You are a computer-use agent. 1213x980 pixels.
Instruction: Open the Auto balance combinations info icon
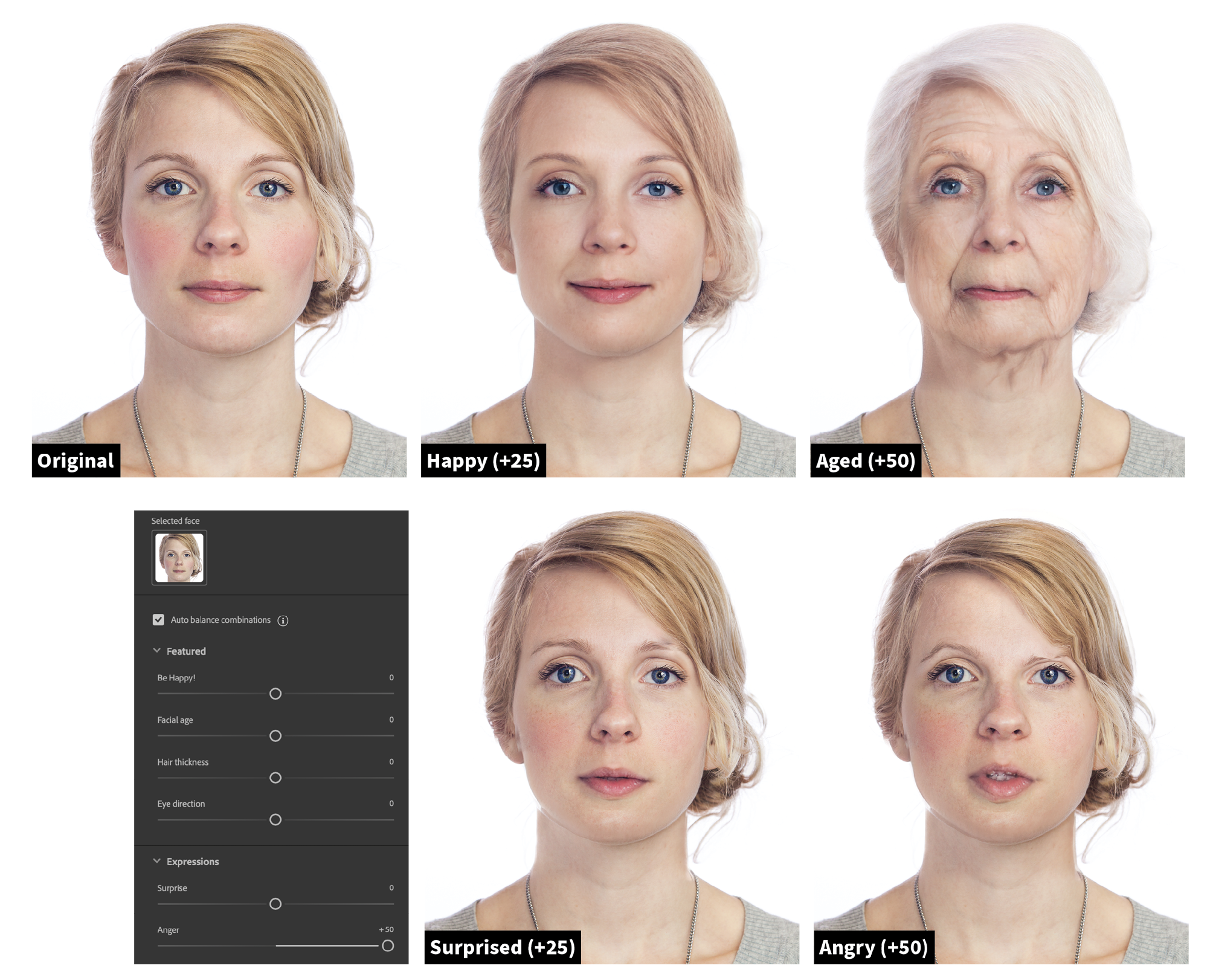pos(283,621)
